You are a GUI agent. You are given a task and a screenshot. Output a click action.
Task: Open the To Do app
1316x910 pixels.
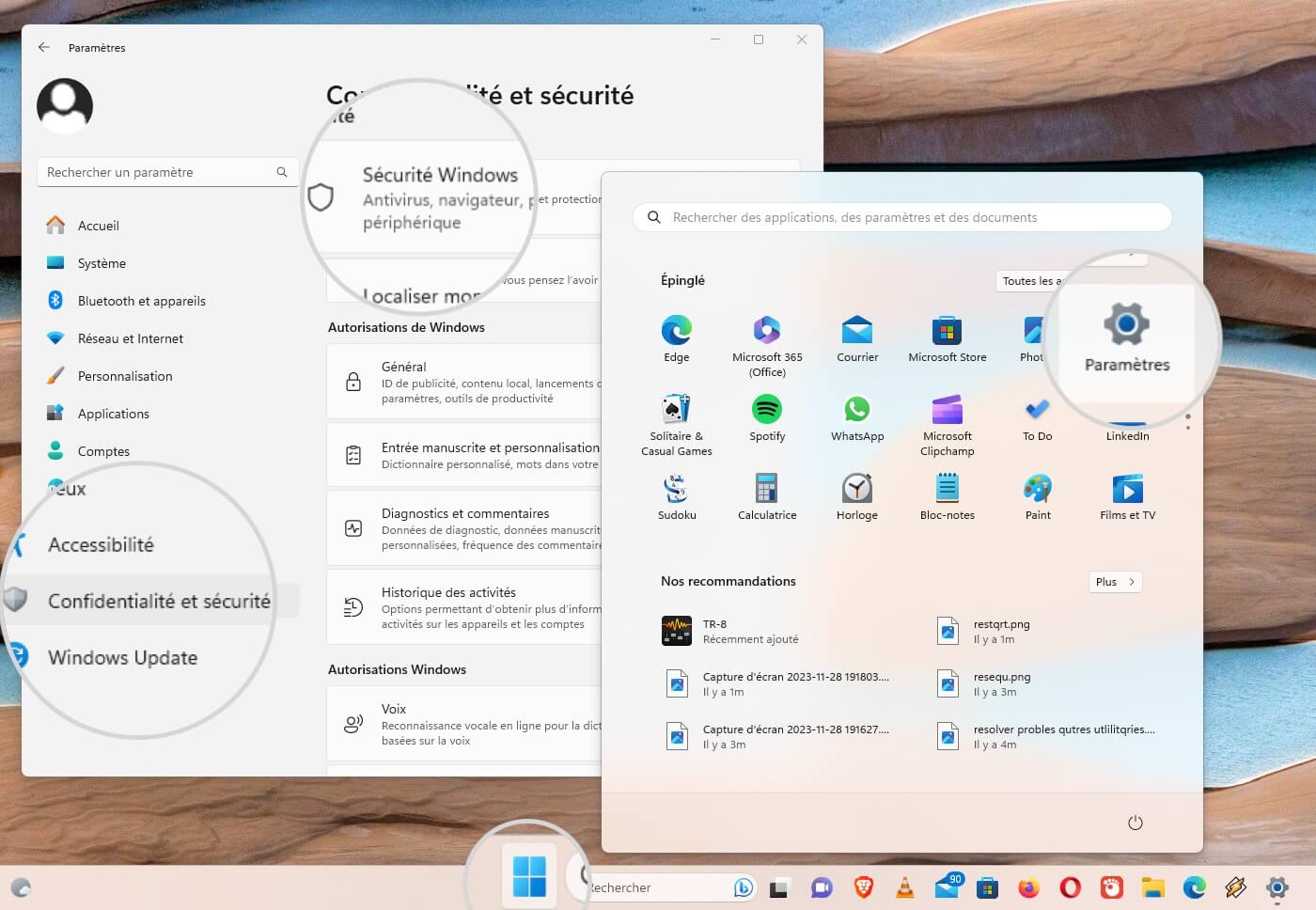pos(1037,417)
